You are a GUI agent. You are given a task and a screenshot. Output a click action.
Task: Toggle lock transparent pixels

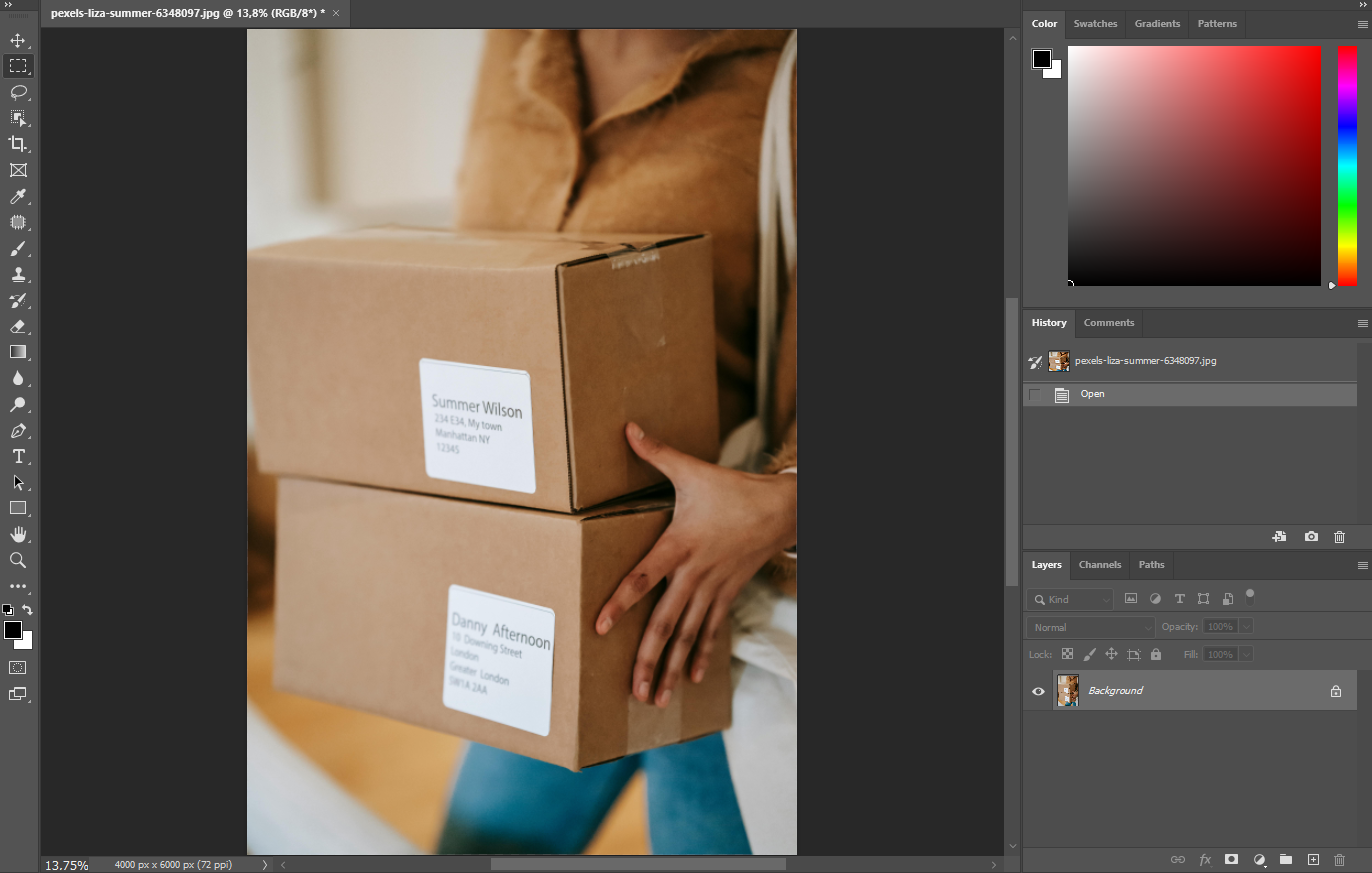1067,654
